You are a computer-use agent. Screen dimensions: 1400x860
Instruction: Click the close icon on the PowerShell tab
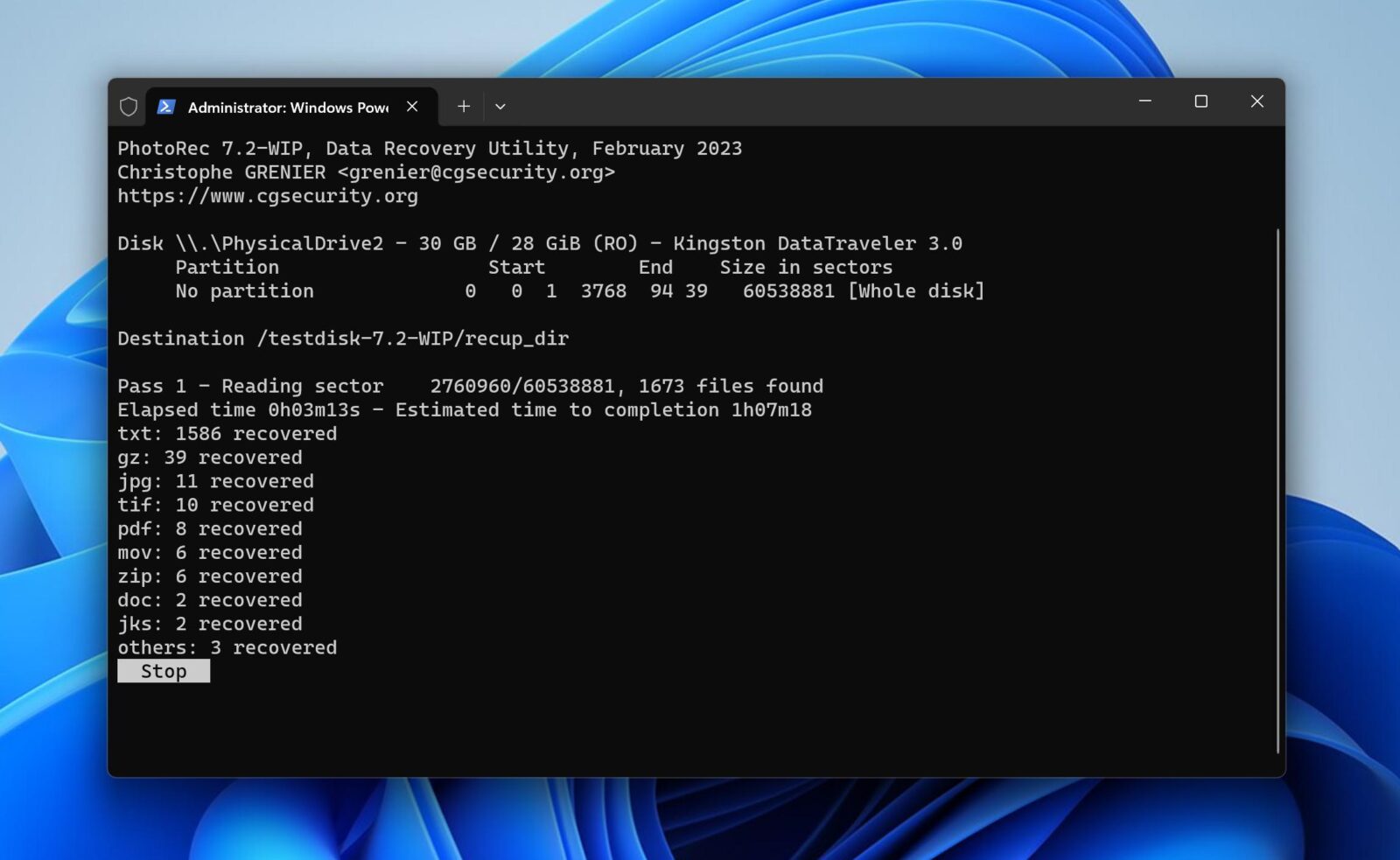click(412, 106)
